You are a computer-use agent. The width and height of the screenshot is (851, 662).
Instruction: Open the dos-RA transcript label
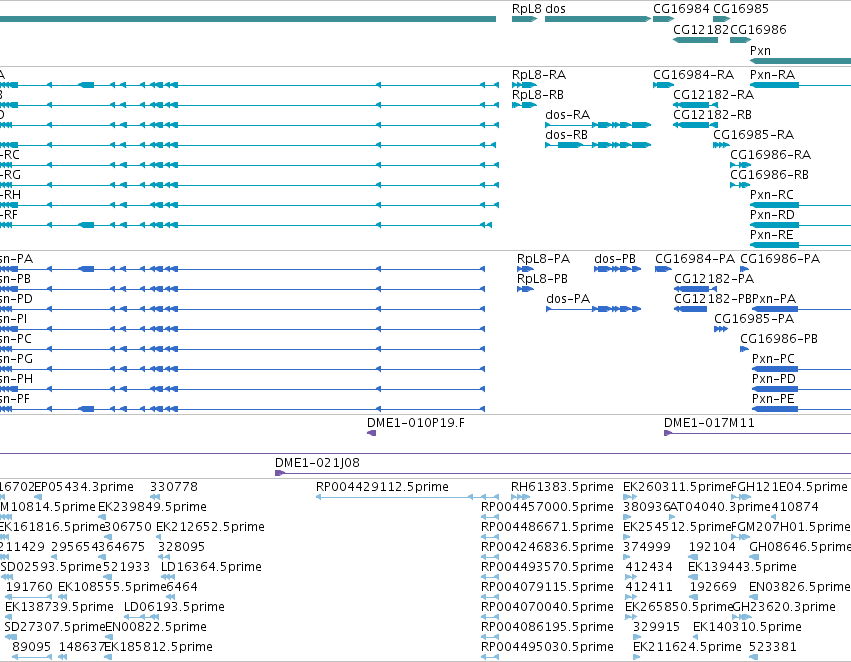click(x=568, y=115)
